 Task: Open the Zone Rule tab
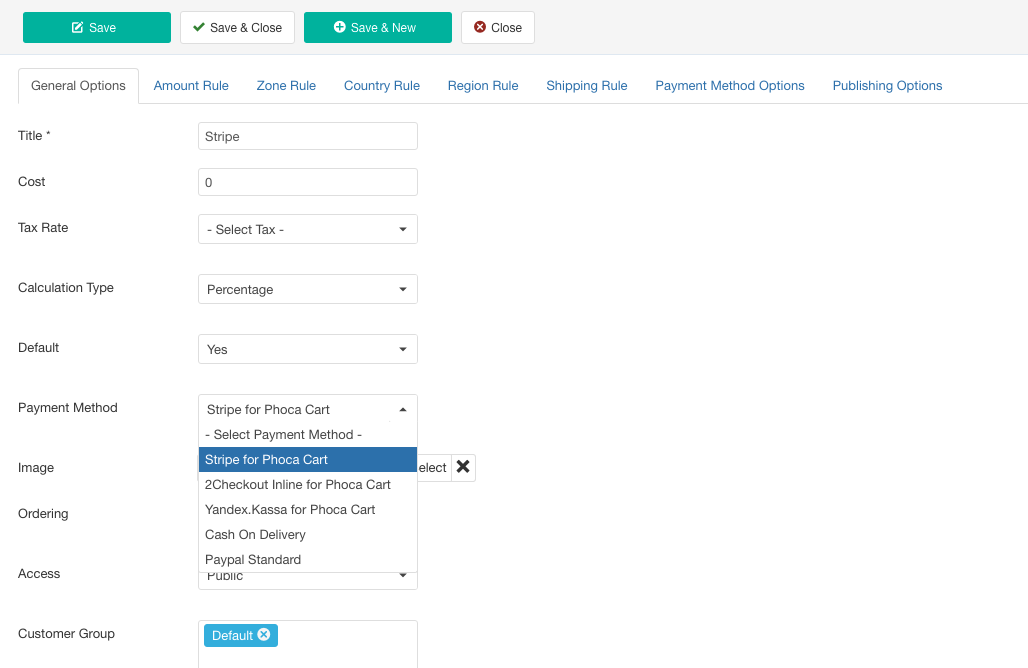(x=286, y=86)
